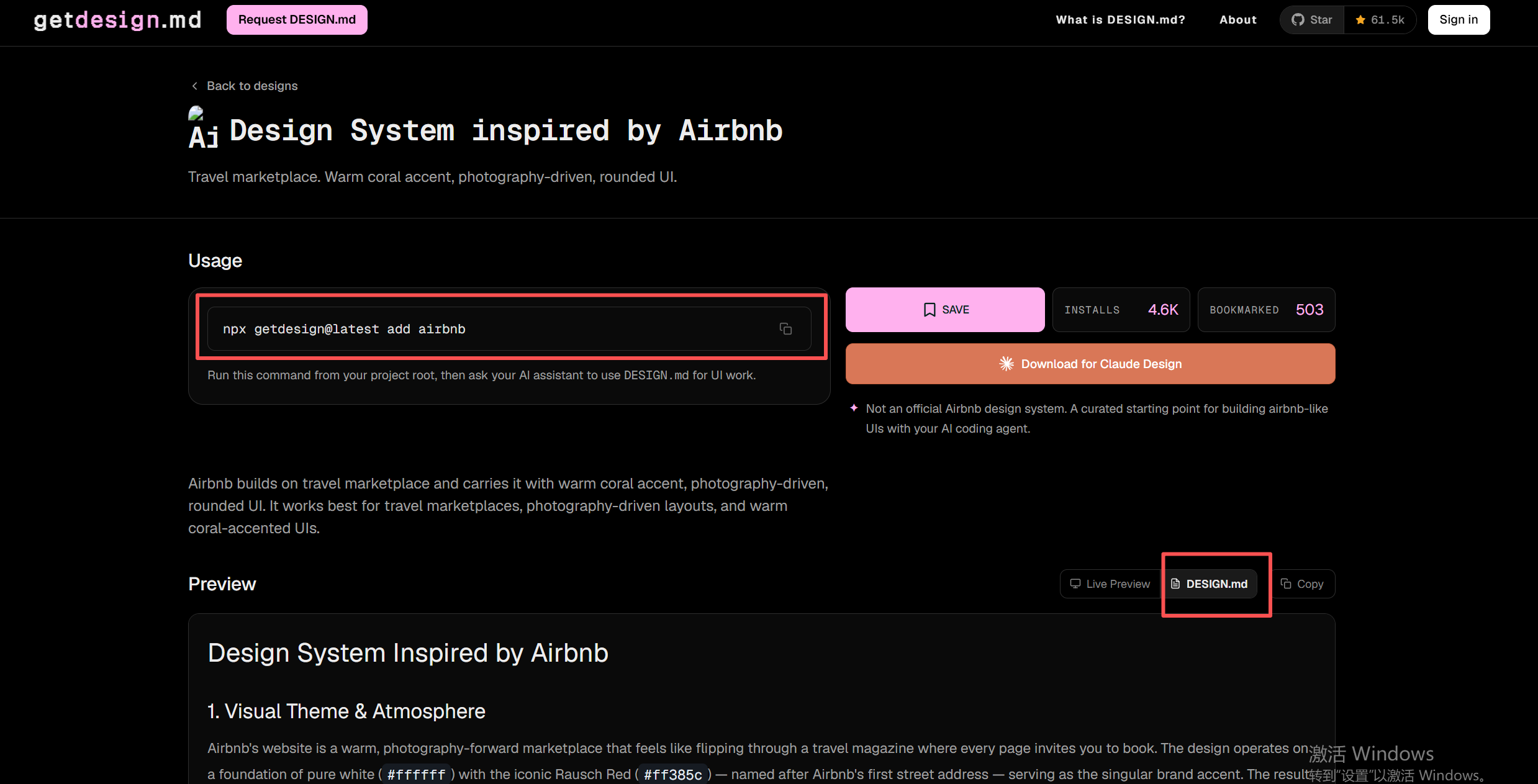Switch to the DESIGN.md tab
Image resolution: width=1538 pixels, height=784 pixels.
tap(1210, 584)
